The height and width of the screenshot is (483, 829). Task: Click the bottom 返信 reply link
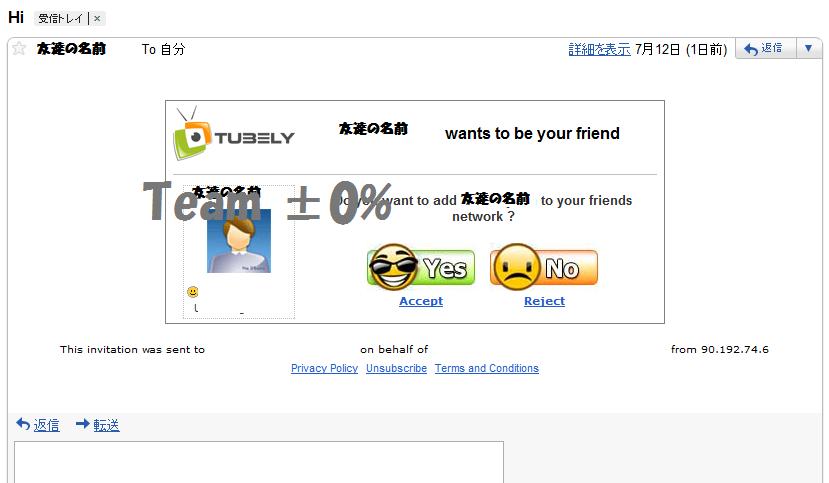pos(47,425)
